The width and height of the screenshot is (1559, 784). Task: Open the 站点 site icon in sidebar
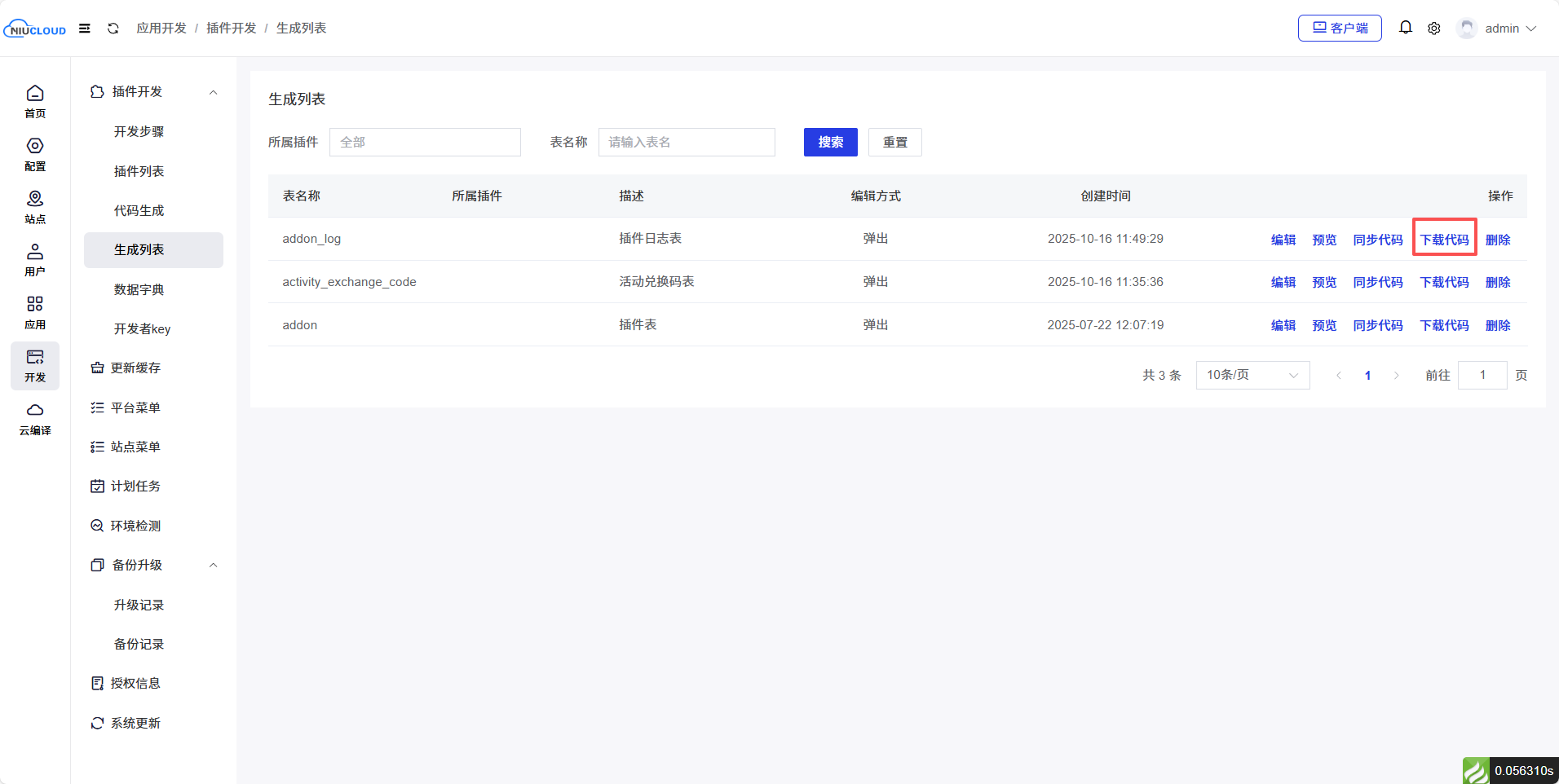pos(35,207)
